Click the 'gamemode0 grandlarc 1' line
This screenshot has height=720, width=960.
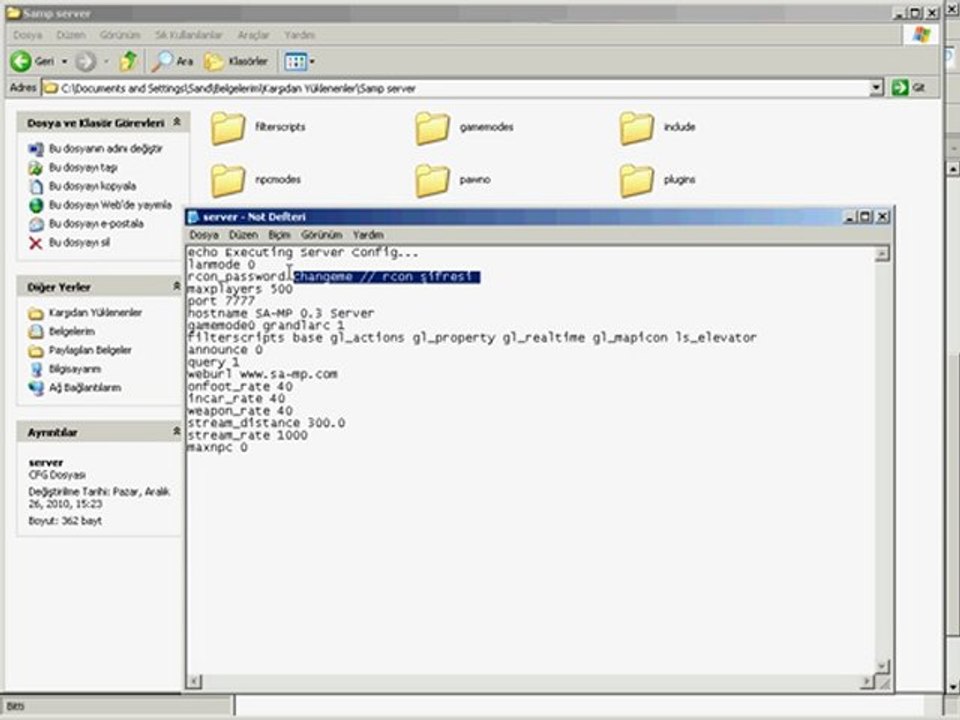coord(266,326)
